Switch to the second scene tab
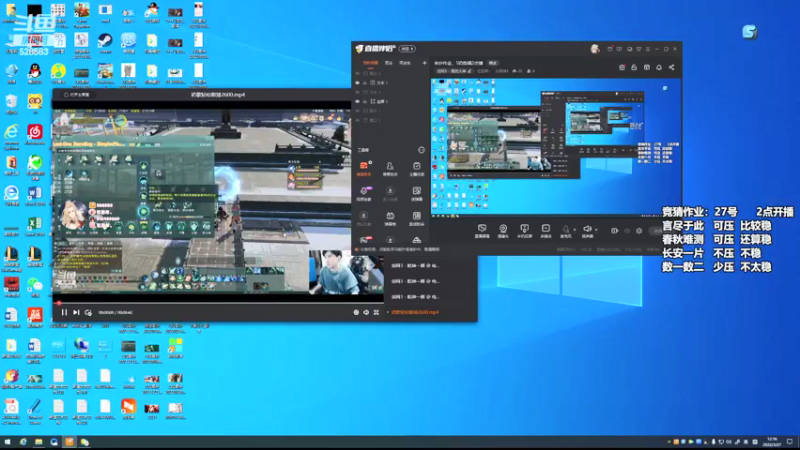Image resolution: width=800 pixels, height=450 pixels. point(389,63)
